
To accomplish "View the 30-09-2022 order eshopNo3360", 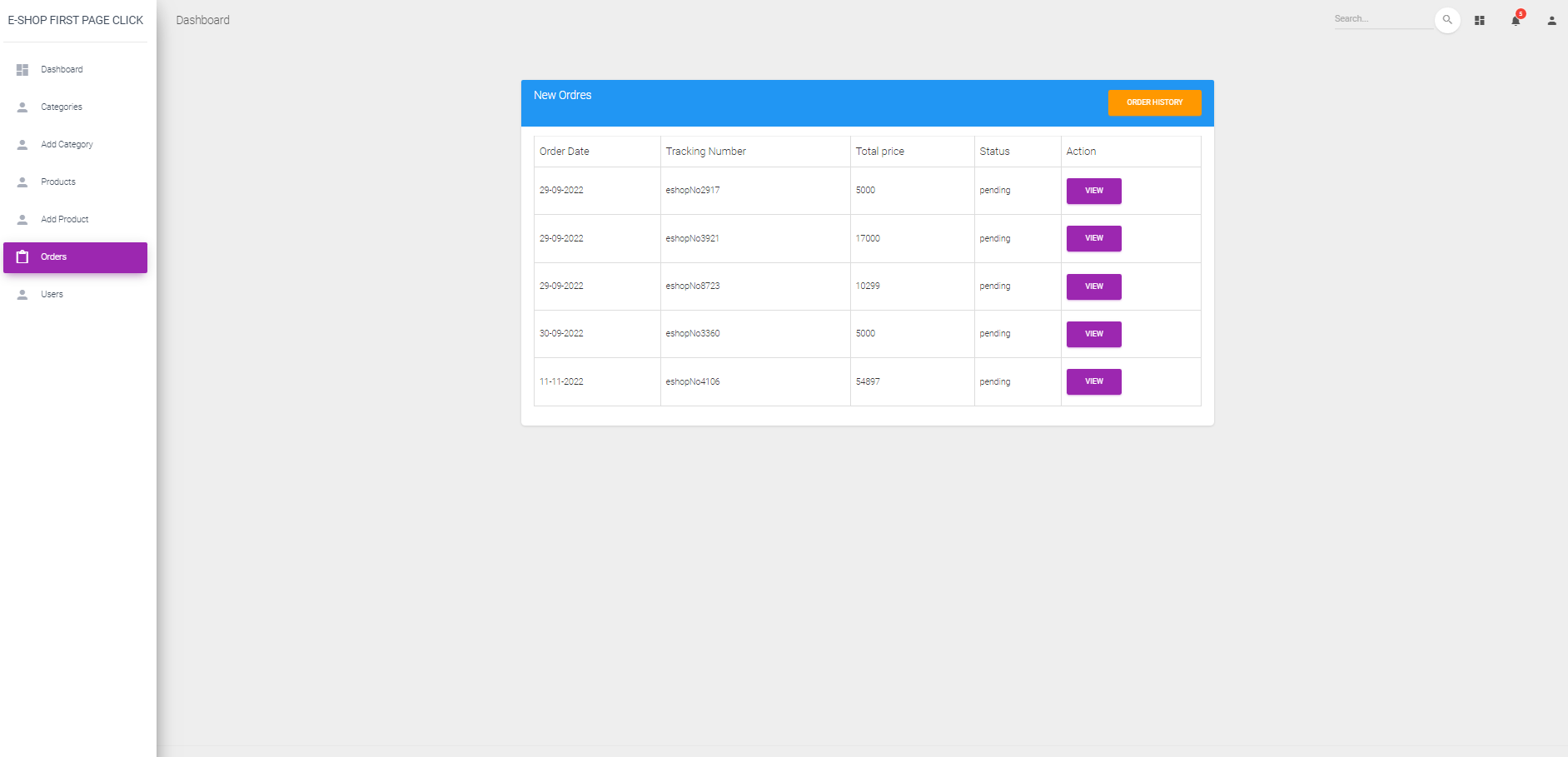I will [x=1093, y=334].
